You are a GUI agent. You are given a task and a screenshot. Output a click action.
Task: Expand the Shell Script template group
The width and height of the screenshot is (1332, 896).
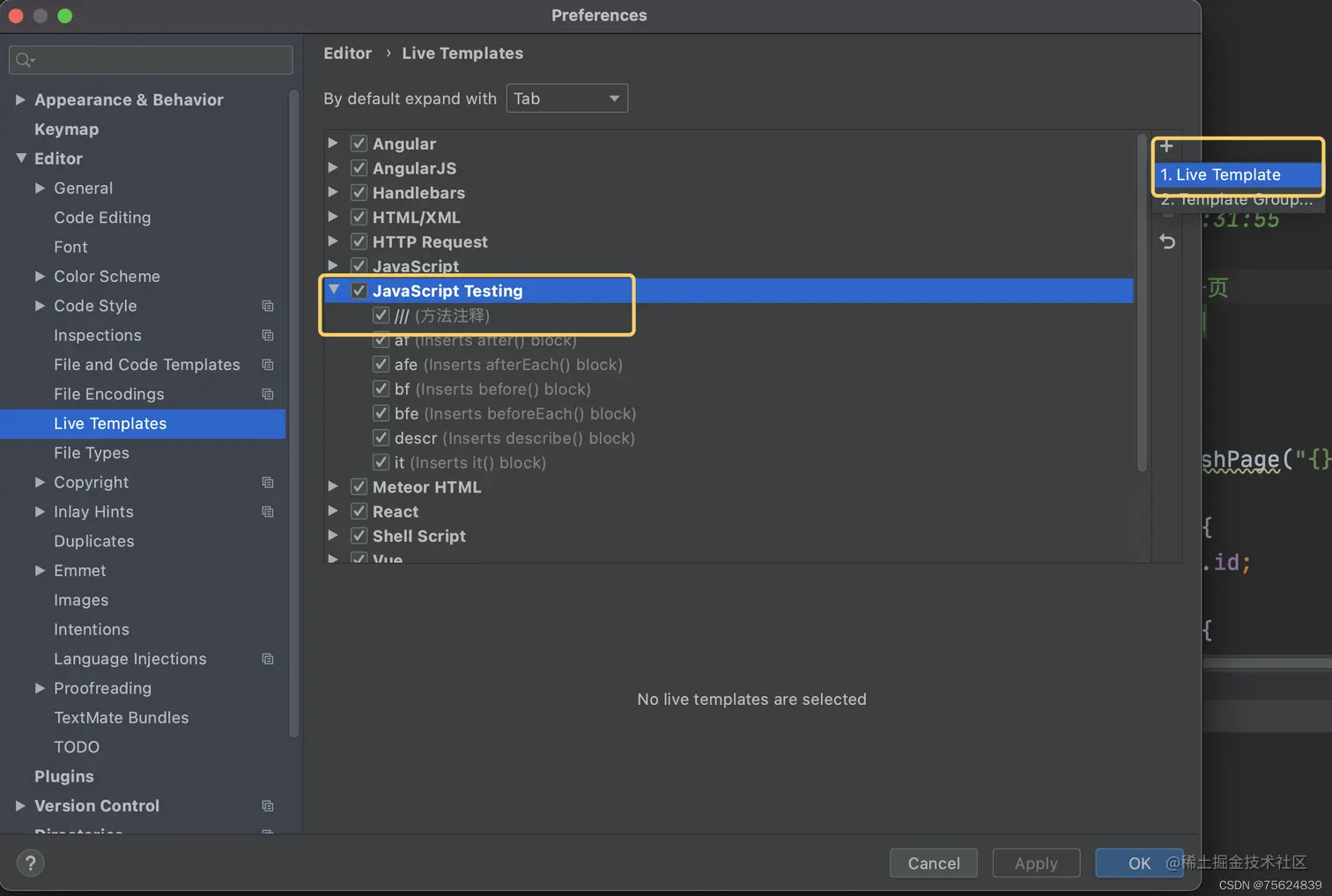[333, 536]
